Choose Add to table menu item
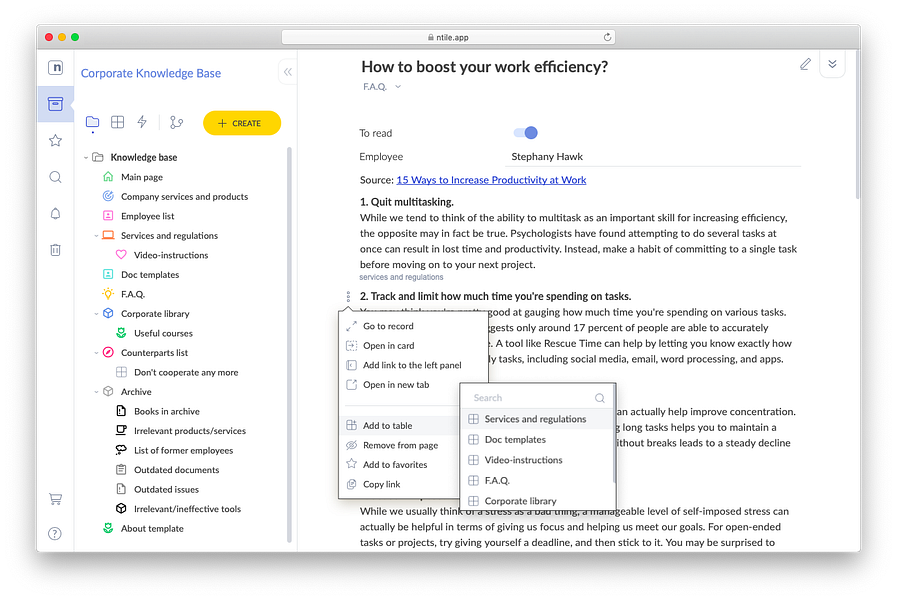Viewport: 897px width, 600px height. (x=400, y=426)
